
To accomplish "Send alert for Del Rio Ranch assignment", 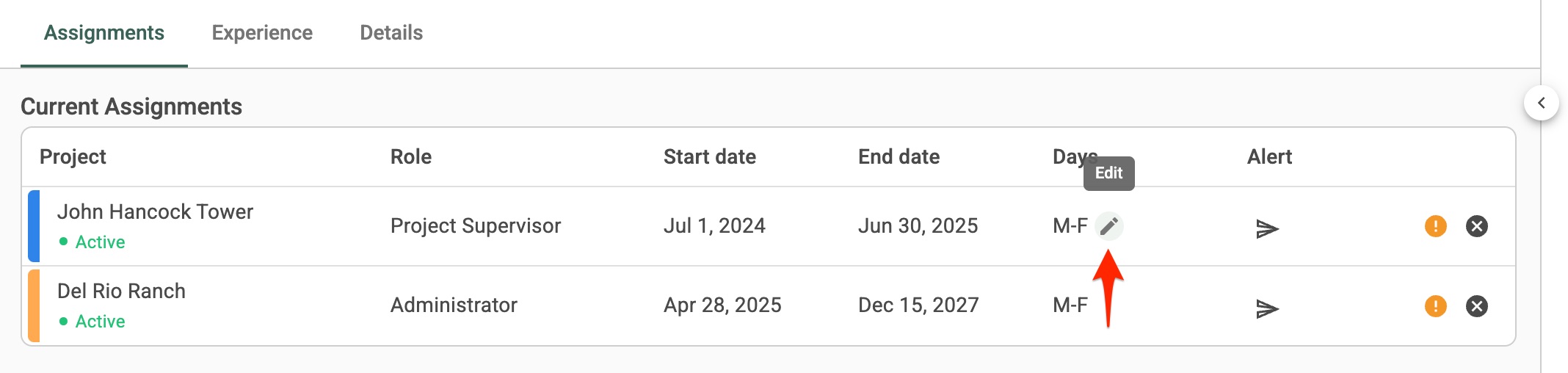I will (1267, 308).
